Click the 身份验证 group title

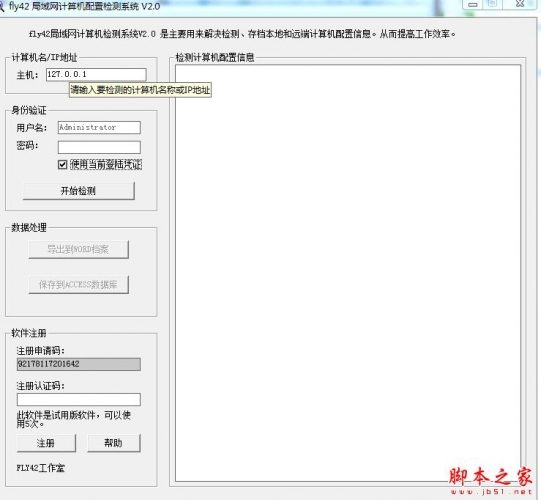coord(29,110)
